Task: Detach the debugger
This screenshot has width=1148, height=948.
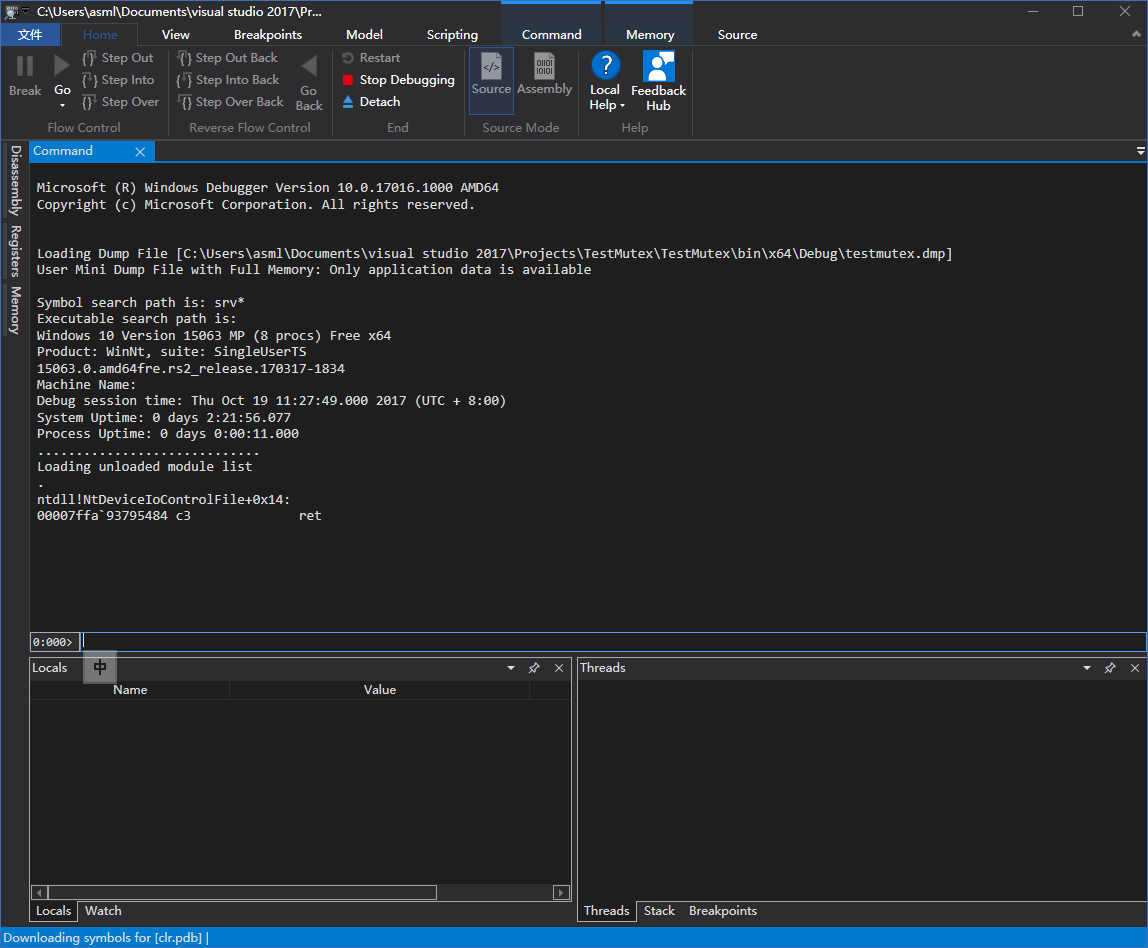Action: (x=371, y=102)
